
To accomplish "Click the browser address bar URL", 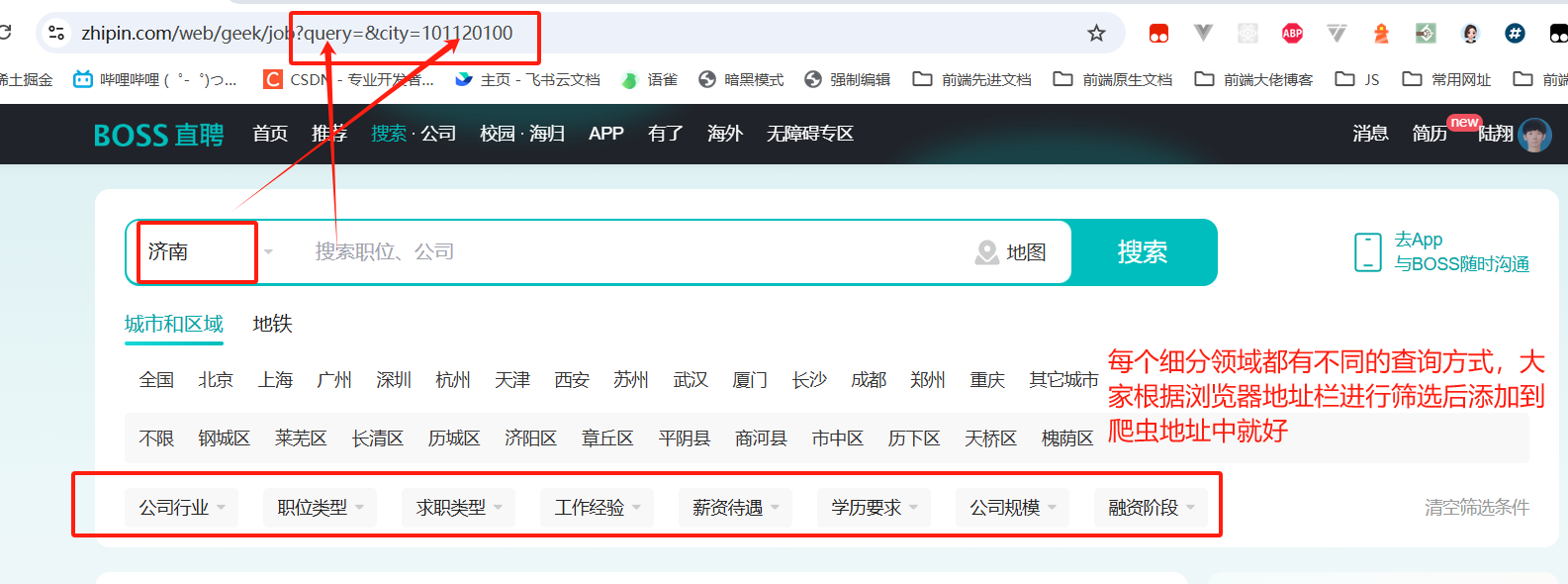I will pos(297,34).
